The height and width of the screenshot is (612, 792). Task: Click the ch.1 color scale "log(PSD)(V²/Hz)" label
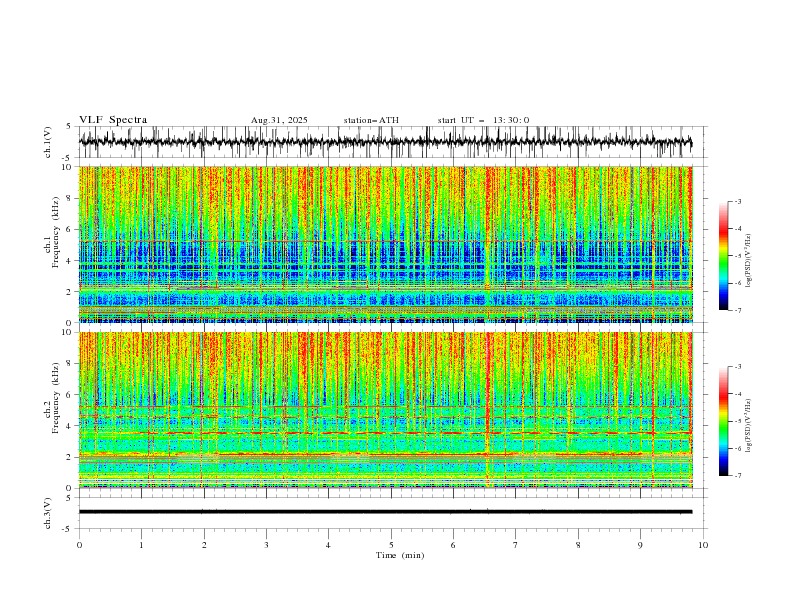749,261
